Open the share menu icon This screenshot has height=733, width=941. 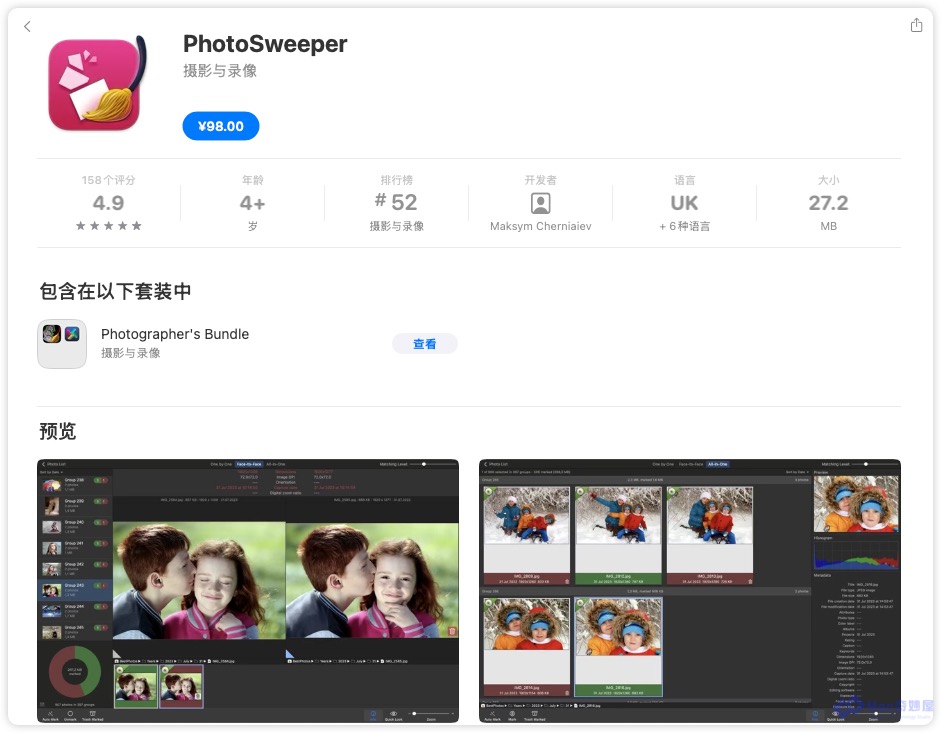click(x=916, y=25)
